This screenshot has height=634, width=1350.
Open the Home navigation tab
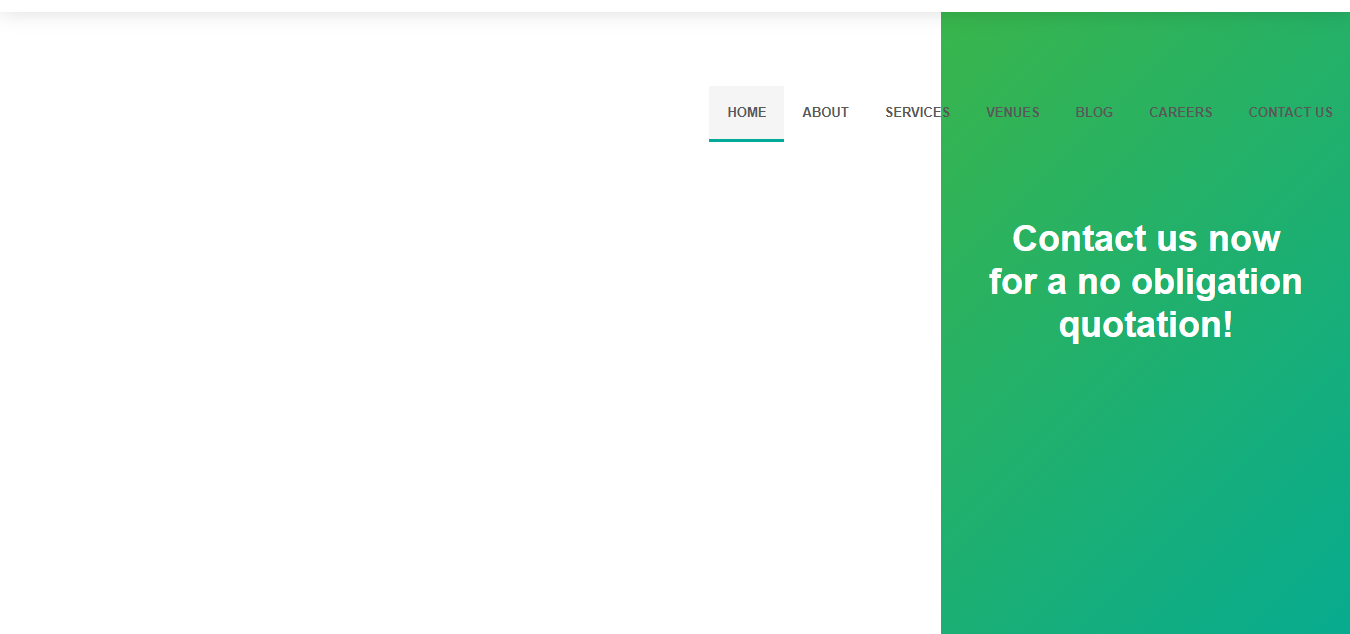coord(746,112)
